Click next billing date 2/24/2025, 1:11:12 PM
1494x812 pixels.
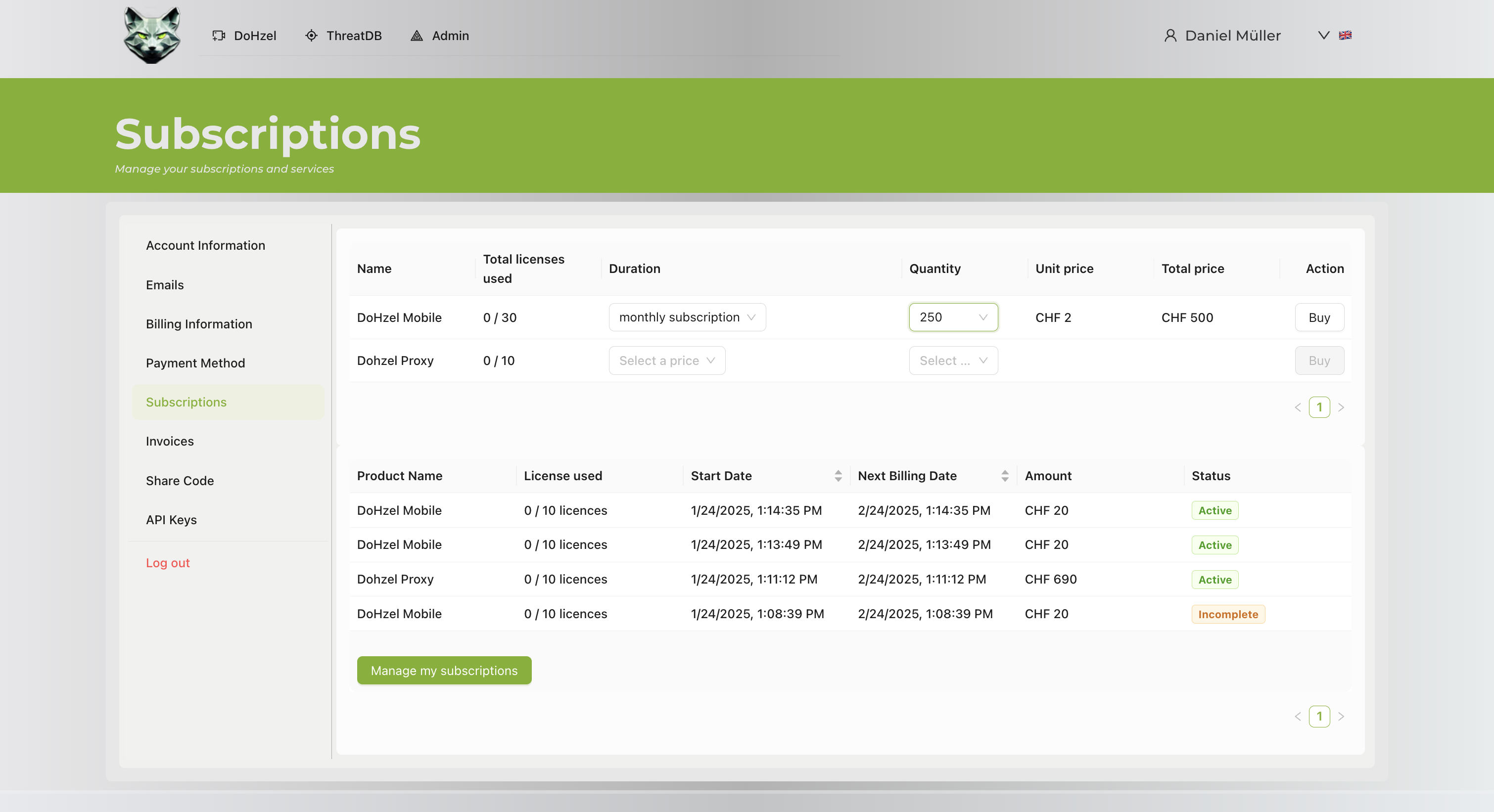922,579
